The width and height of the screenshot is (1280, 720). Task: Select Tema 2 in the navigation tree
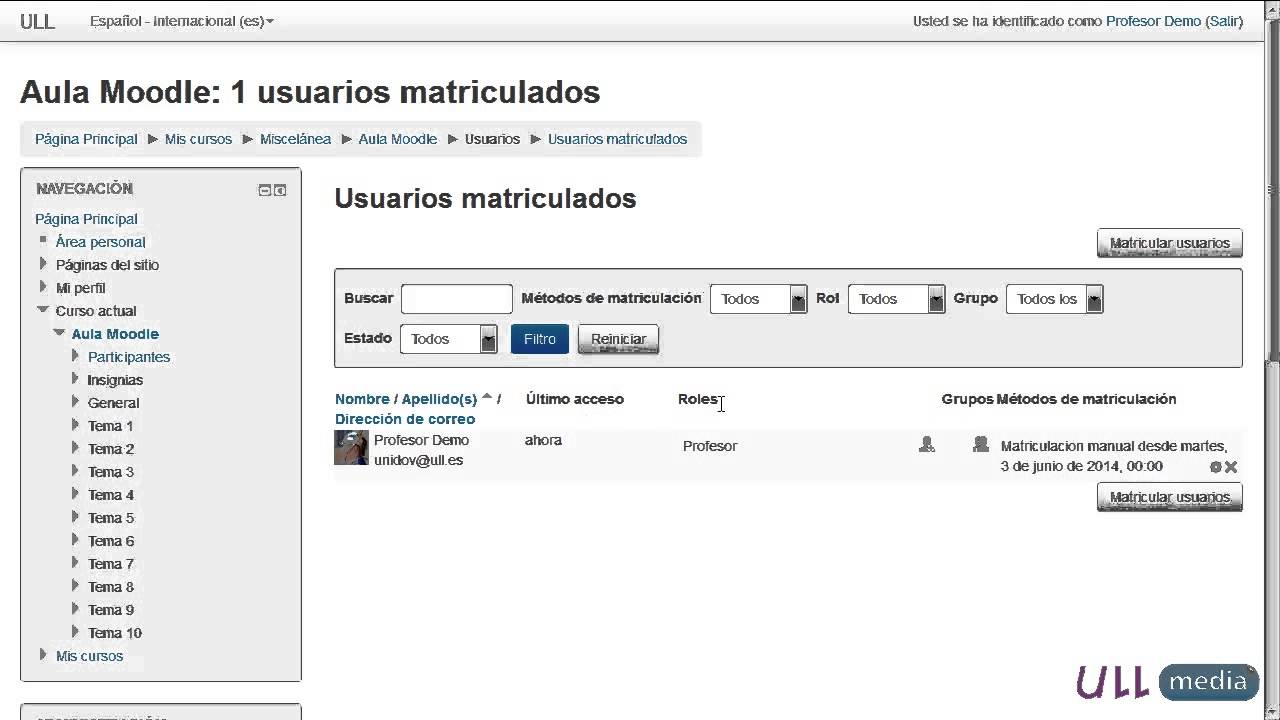111,449
